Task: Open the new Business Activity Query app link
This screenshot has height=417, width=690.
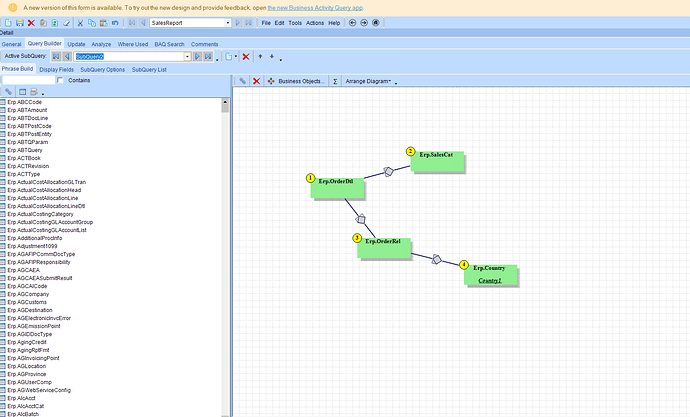Action: (316, 8)
